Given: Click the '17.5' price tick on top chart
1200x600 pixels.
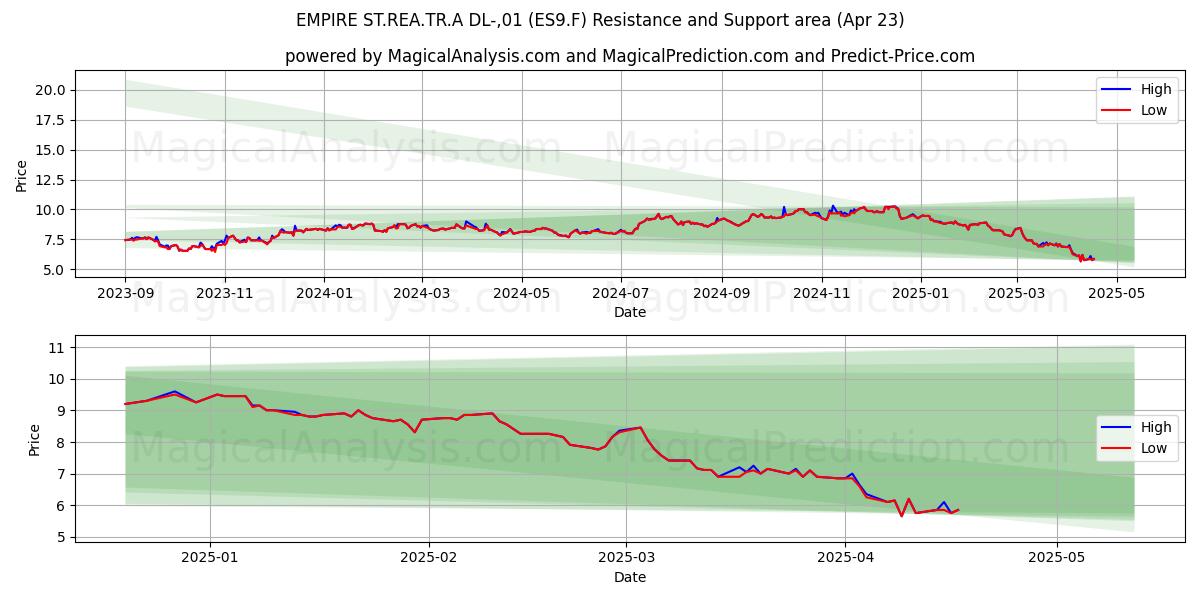Looking at the screenshot, I should 51,120.
